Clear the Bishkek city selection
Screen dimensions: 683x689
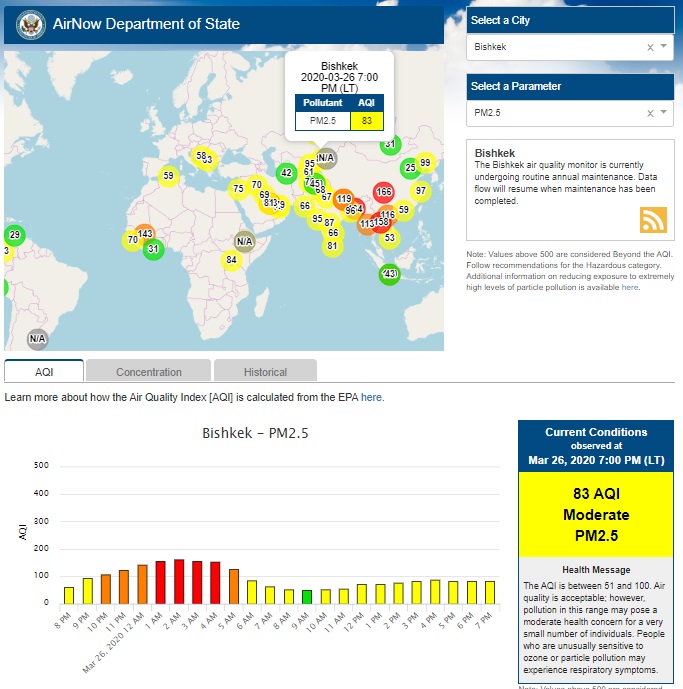[x=649, y=47]
